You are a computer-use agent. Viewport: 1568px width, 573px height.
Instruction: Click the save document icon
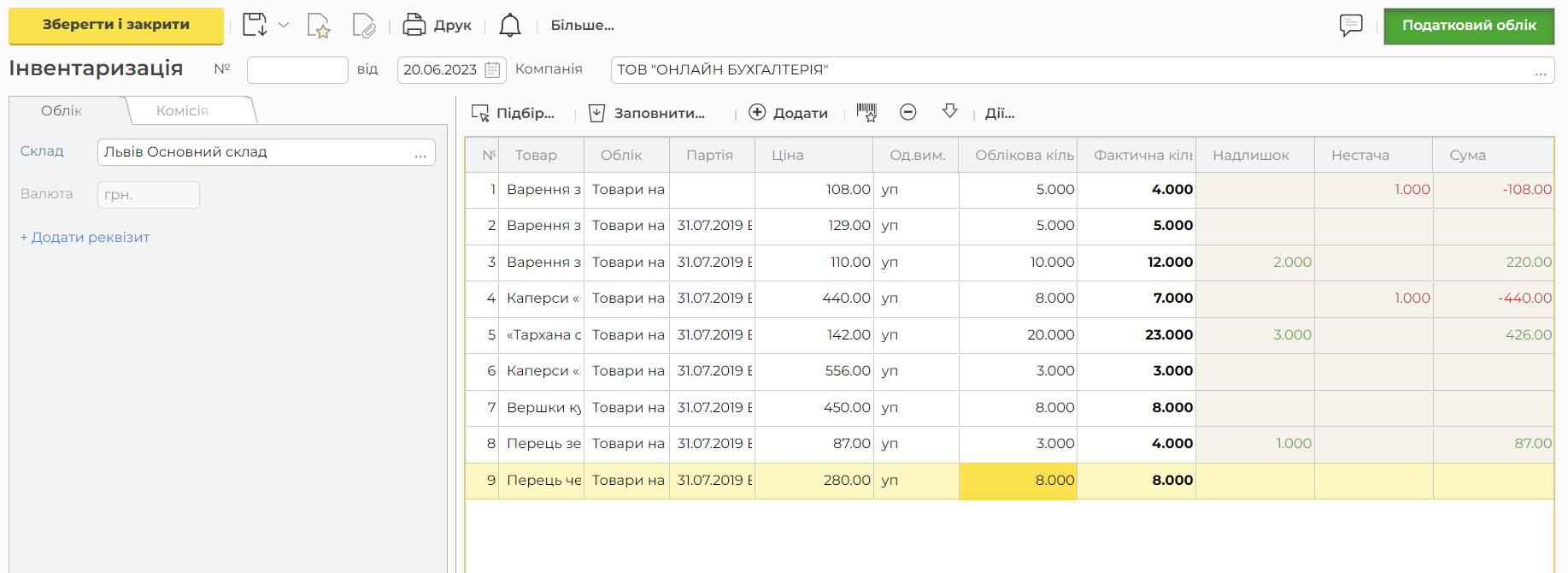click(x=254, y=25)
